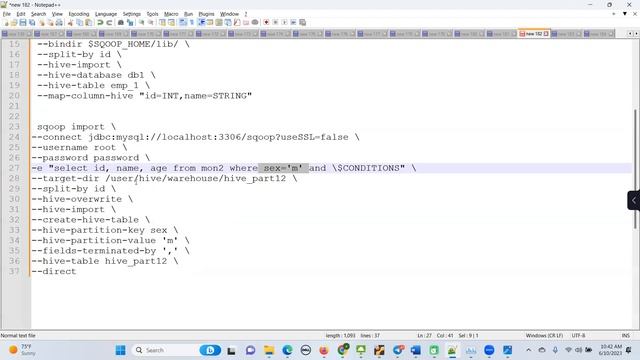Open the Plugins menu
Viewport: 640px width, 360px height.
(x=206, y=14)
